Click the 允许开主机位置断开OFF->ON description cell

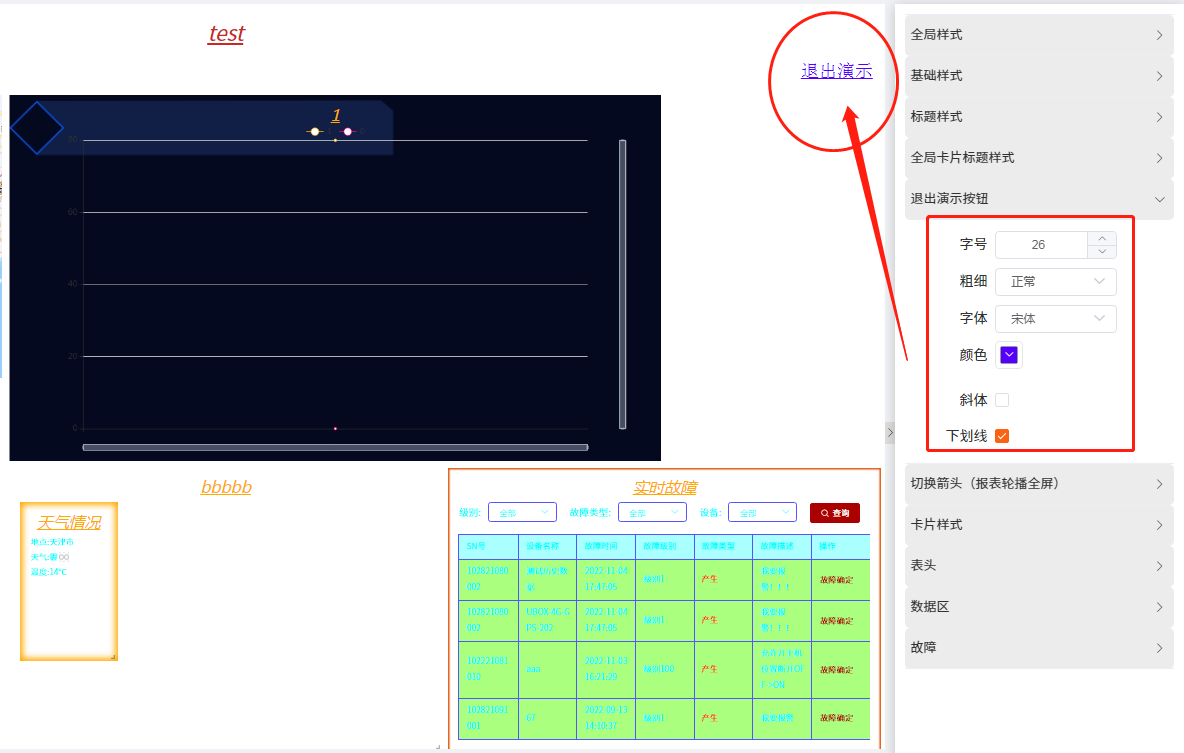(782, 669)
